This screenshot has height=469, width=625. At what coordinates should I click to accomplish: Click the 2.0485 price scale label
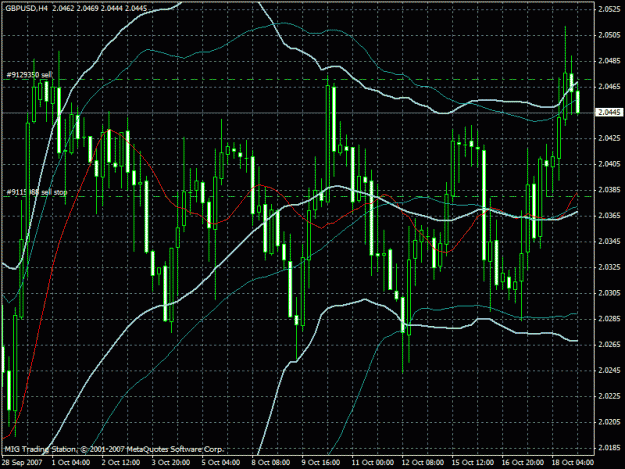pyautogui.click(x=609, y=61)
